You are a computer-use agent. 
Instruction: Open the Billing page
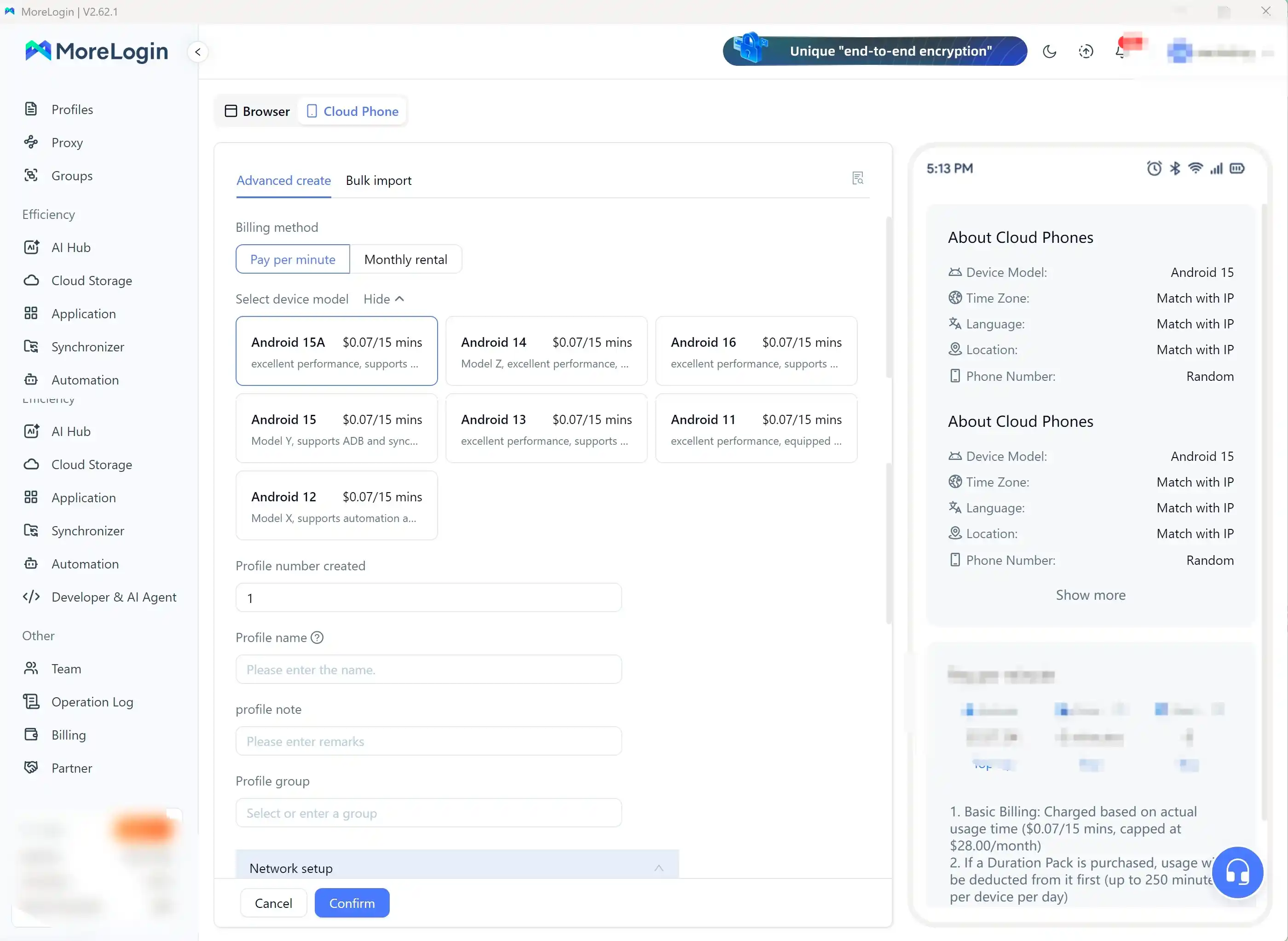69,735
